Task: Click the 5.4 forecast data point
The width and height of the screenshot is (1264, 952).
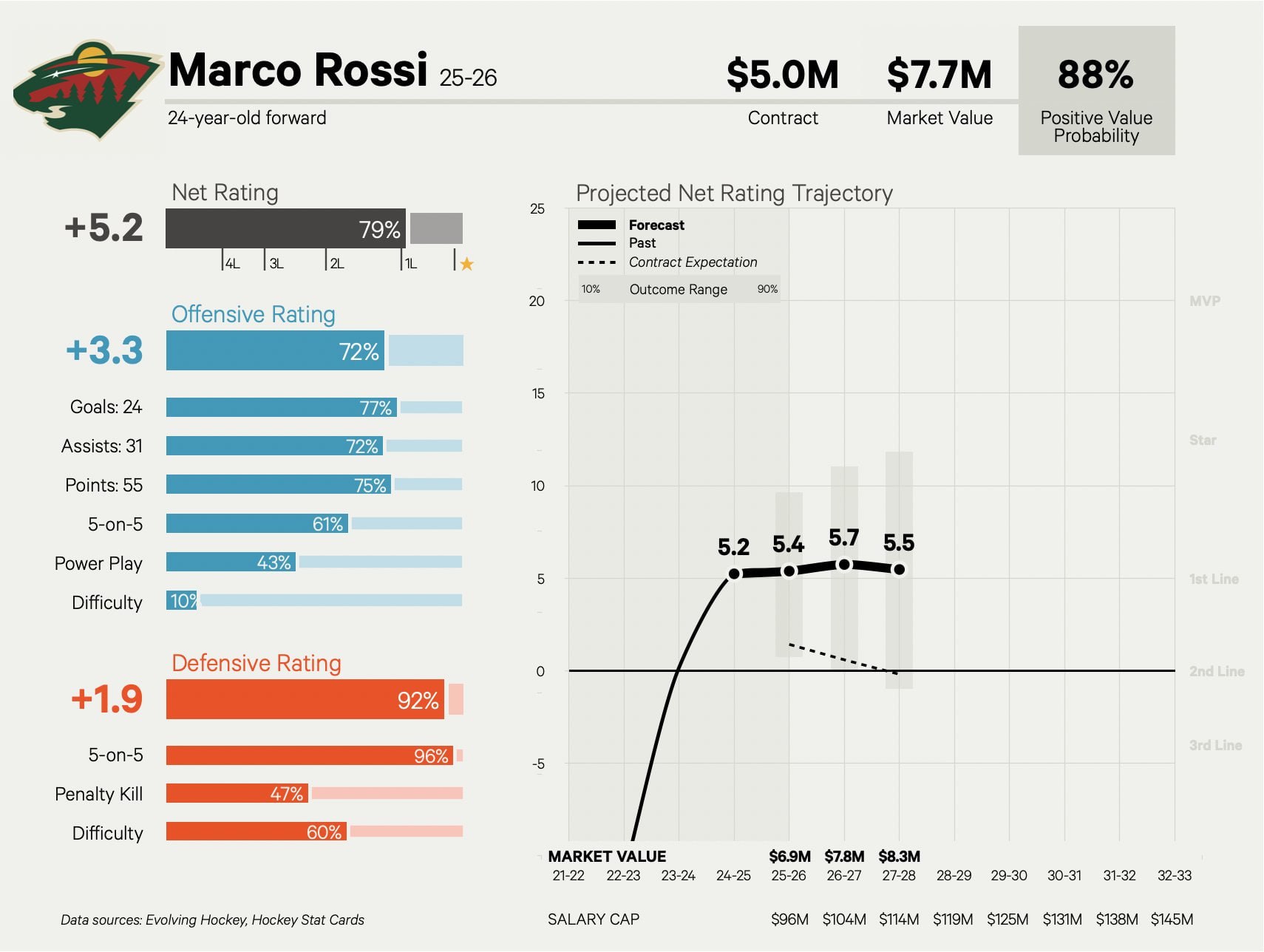Action: (x=789, y=571)
